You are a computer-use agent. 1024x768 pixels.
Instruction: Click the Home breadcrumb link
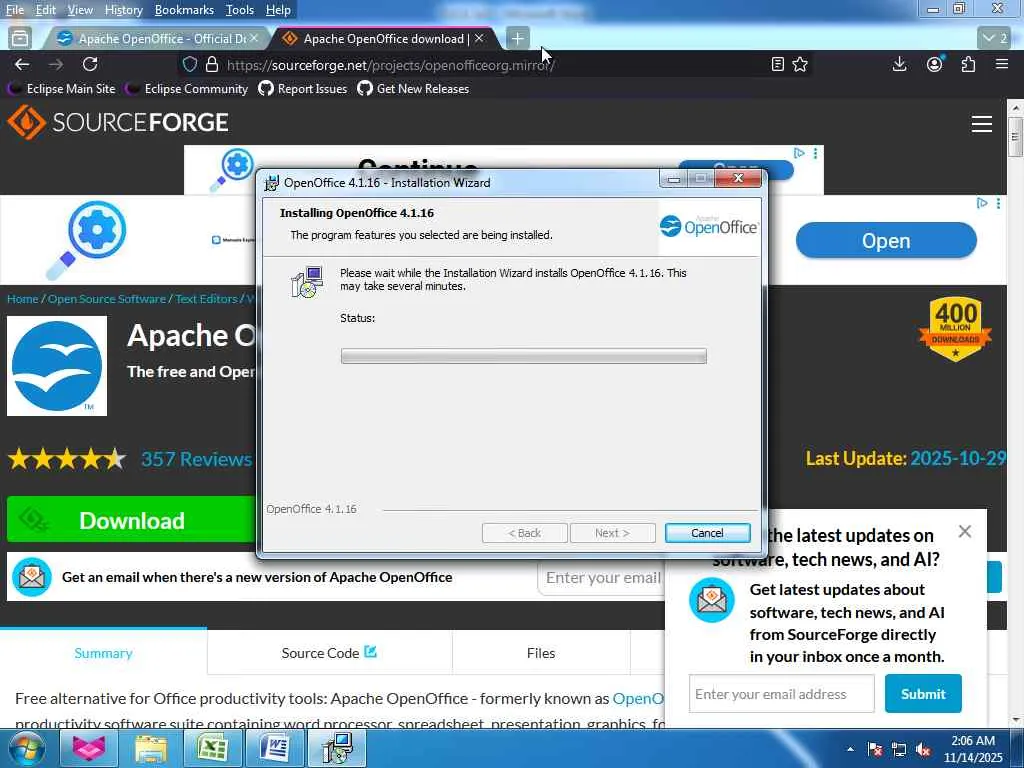tap(23, 299)
